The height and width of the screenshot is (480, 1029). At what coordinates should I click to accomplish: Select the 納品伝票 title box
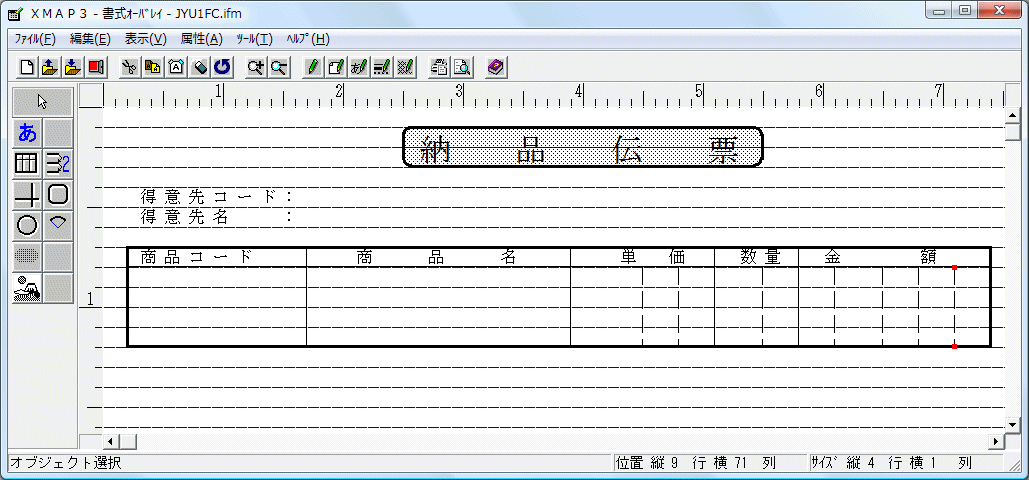click(x=582, y=146)
